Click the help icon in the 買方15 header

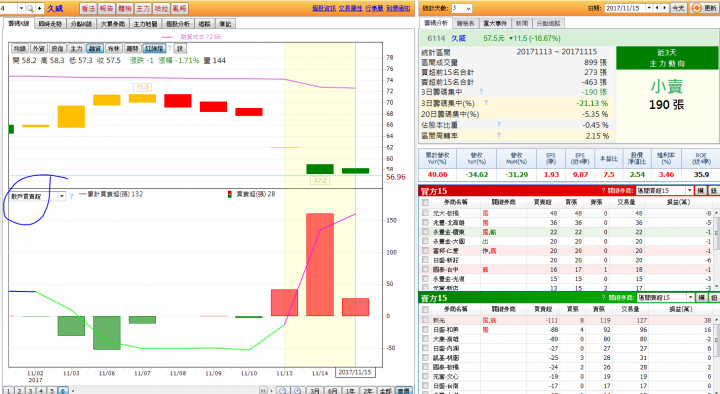(x=603, y=191)
